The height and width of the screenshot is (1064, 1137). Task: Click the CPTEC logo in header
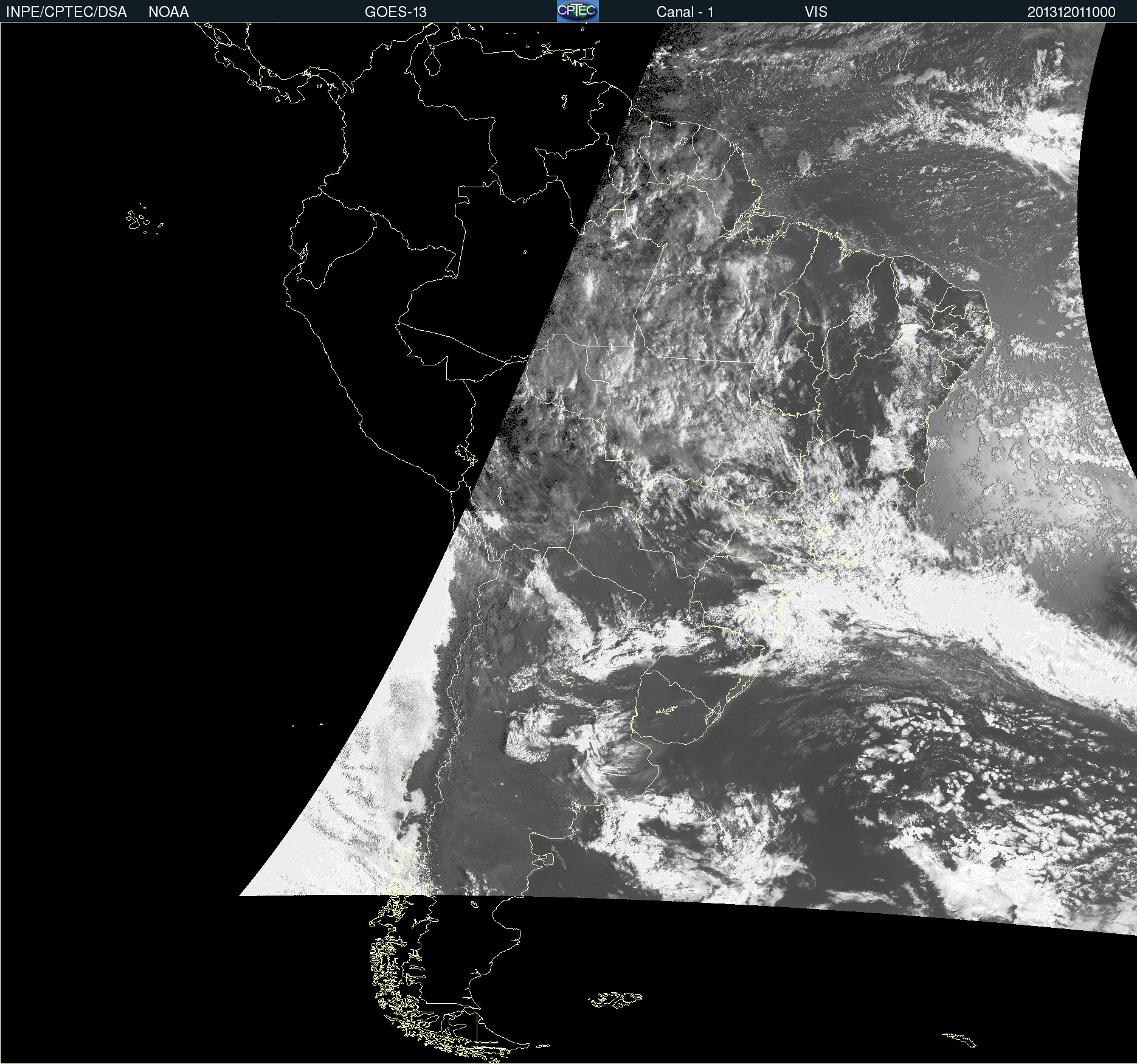578,11
